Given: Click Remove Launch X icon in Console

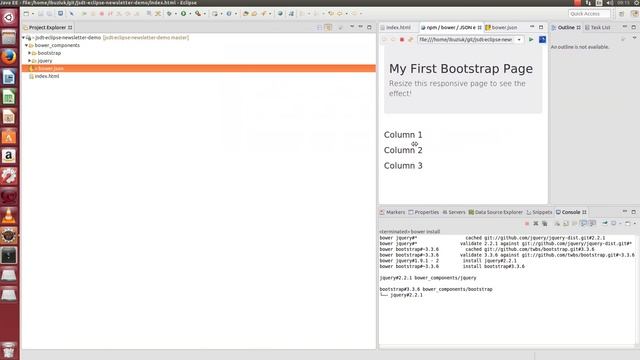Looking at the screenshot, I should point(536,224).
